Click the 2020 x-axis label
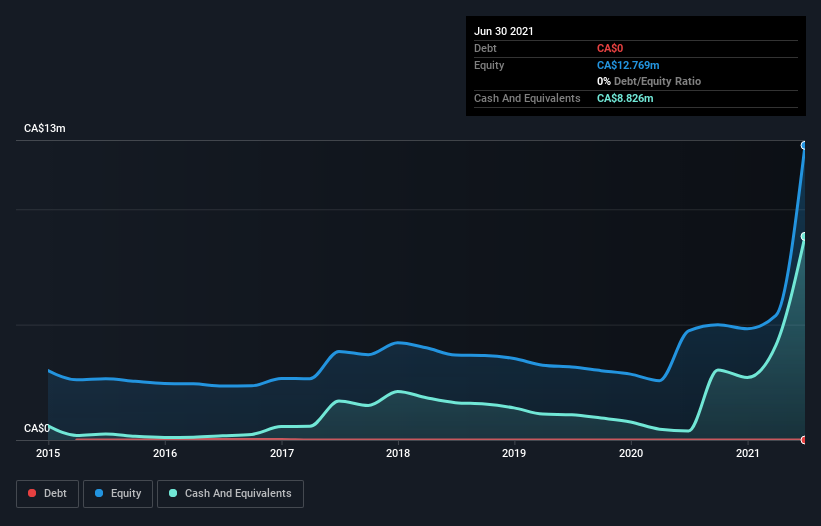This screenshot has height=526, width=821. (x=631, y=453)
